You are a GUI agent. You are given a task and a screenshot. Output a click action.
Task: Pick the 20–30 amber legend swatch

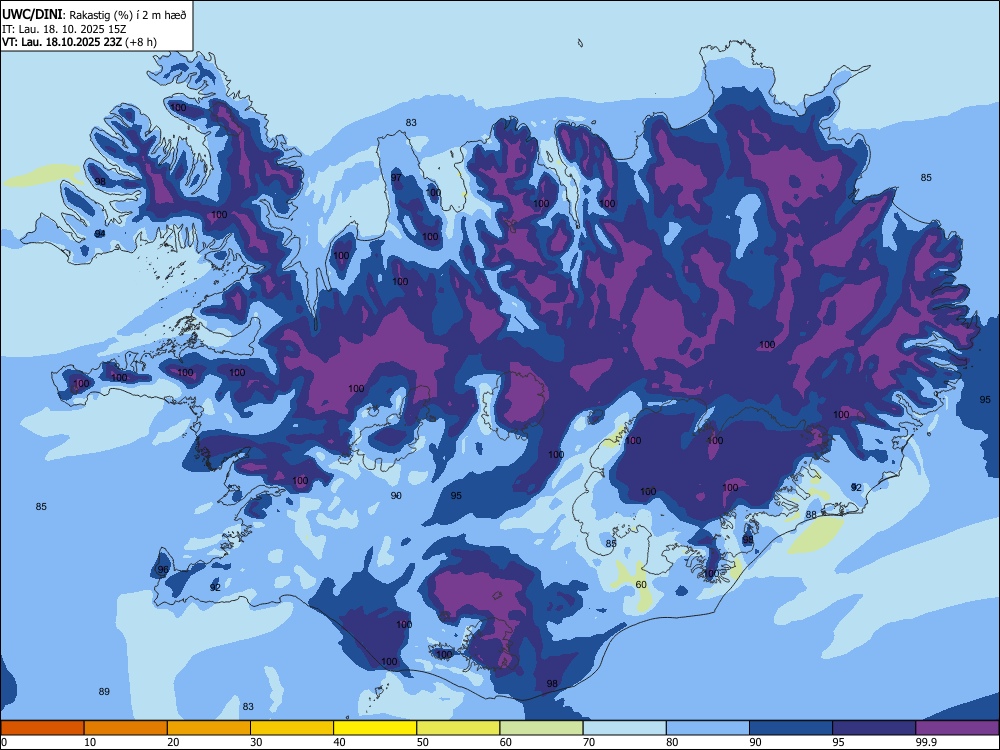(209, 728)
